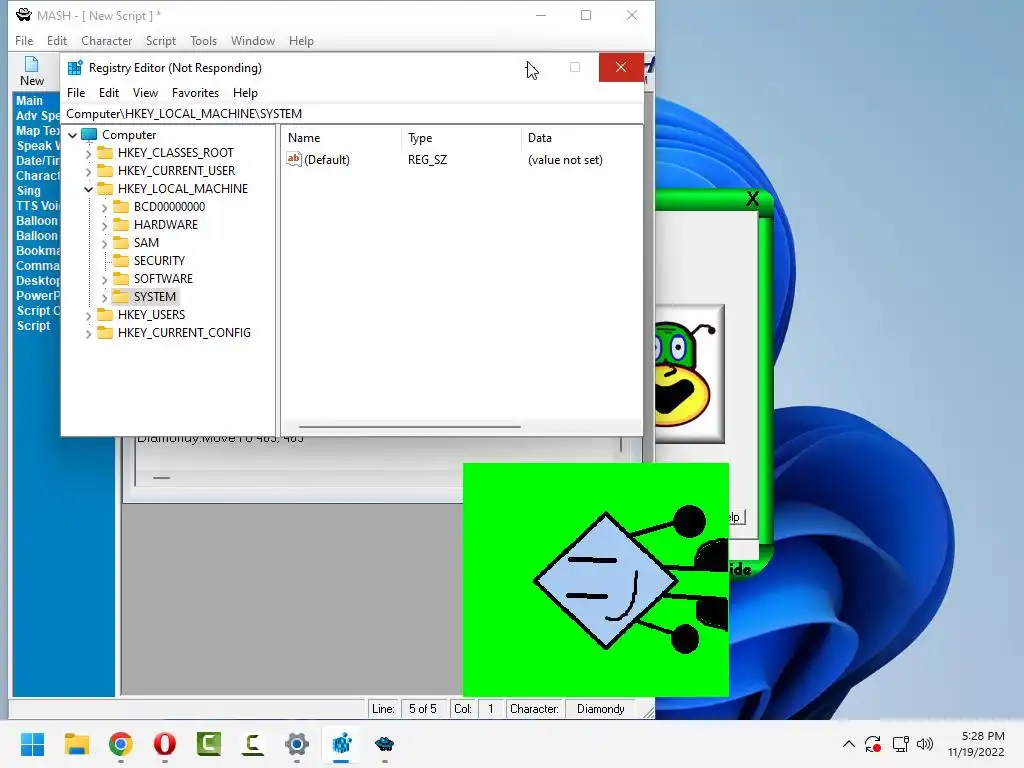Select the last Script entry in MASH sidebar

tap(33, 325)
